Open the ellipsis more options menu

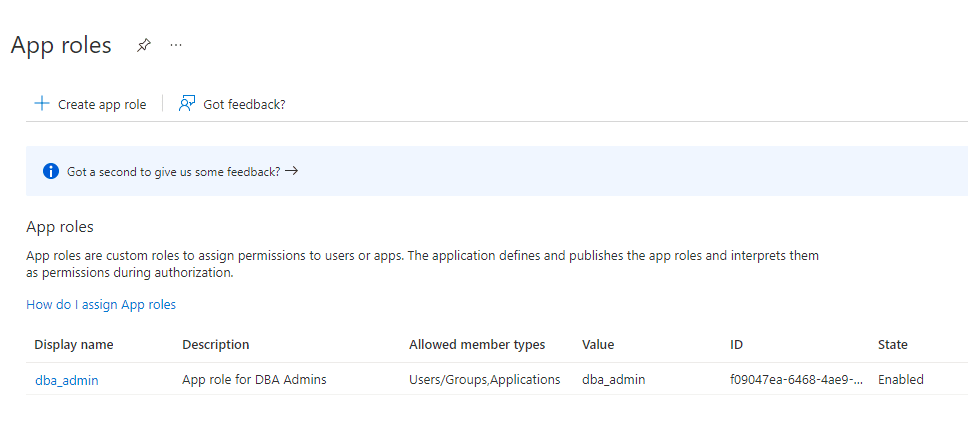176,46
